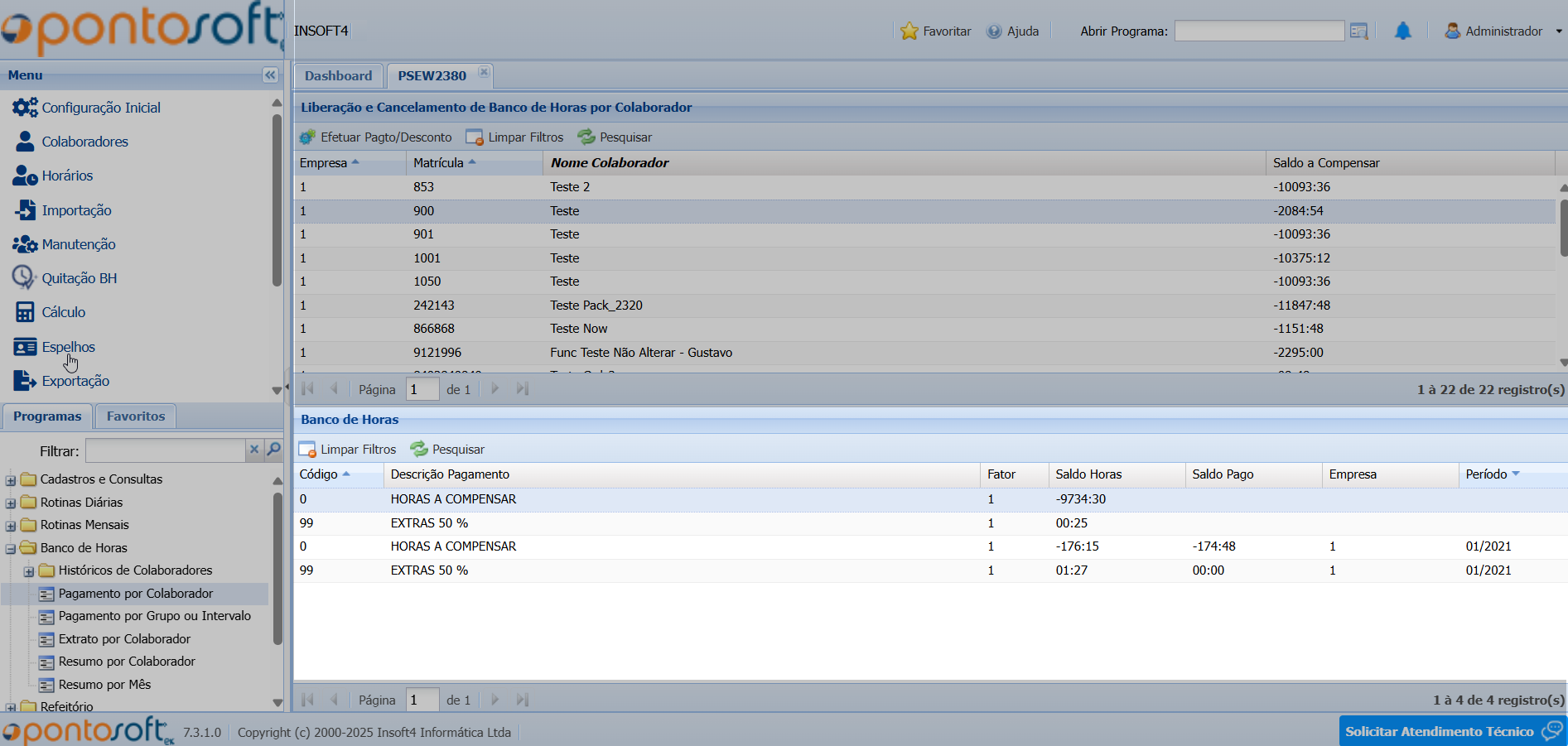Expand the Cadastros e Consultas folder
The width and height of the screenshot is (1568, 746).
(11, 480)
